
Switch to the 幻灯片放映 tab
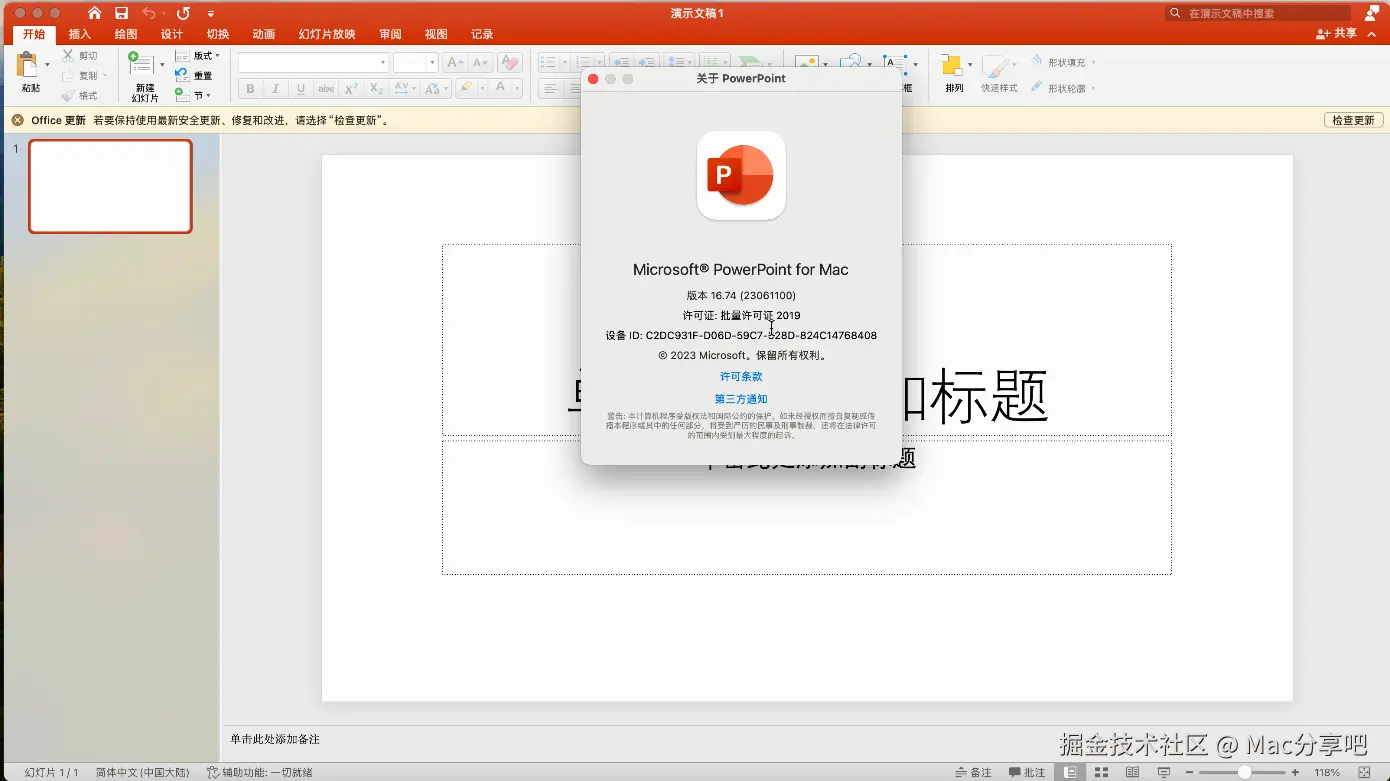tap(327, 34)
